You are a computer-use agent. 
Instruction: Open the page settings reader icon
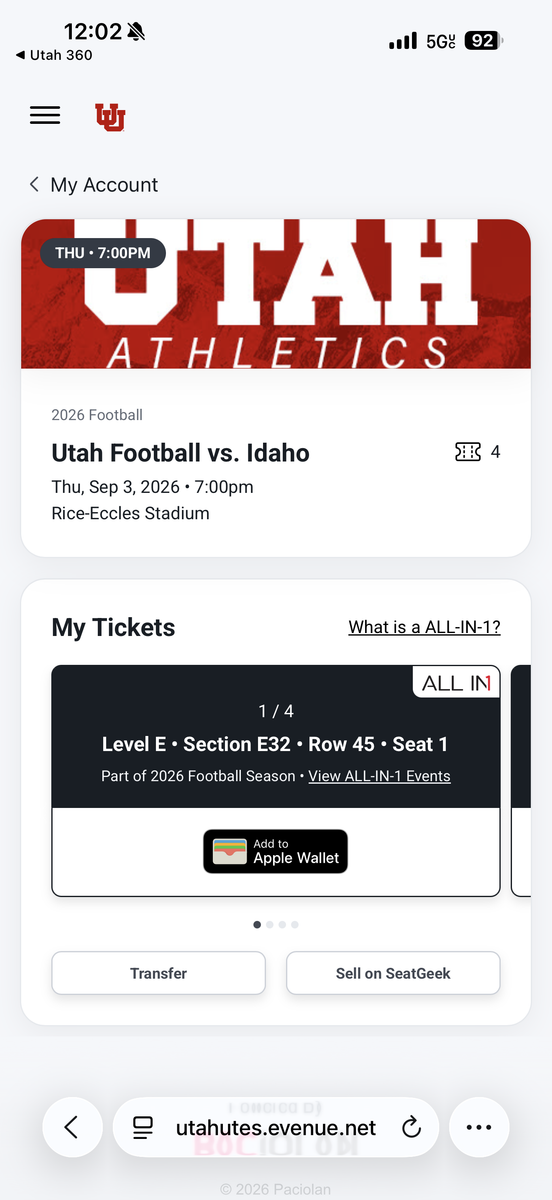click(x=143, y=1128)
